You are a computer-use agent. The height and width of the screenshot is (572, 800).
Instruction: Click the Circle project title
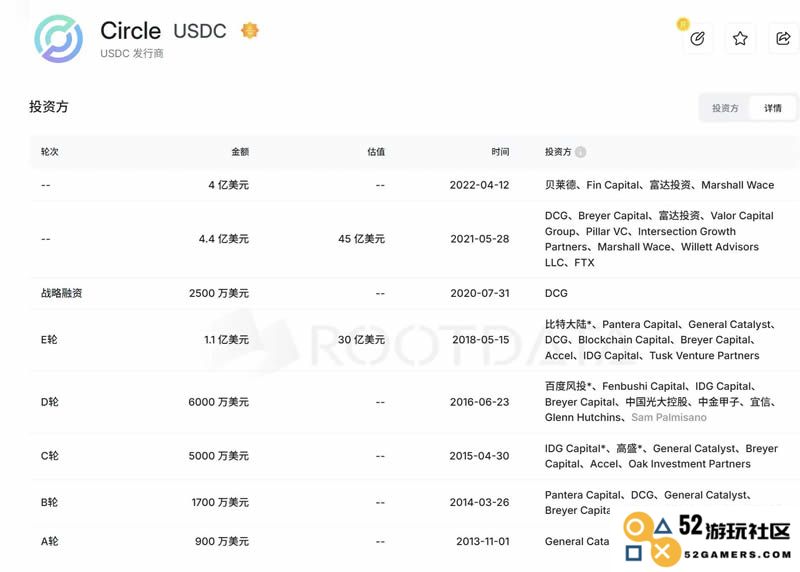(131, 31)
